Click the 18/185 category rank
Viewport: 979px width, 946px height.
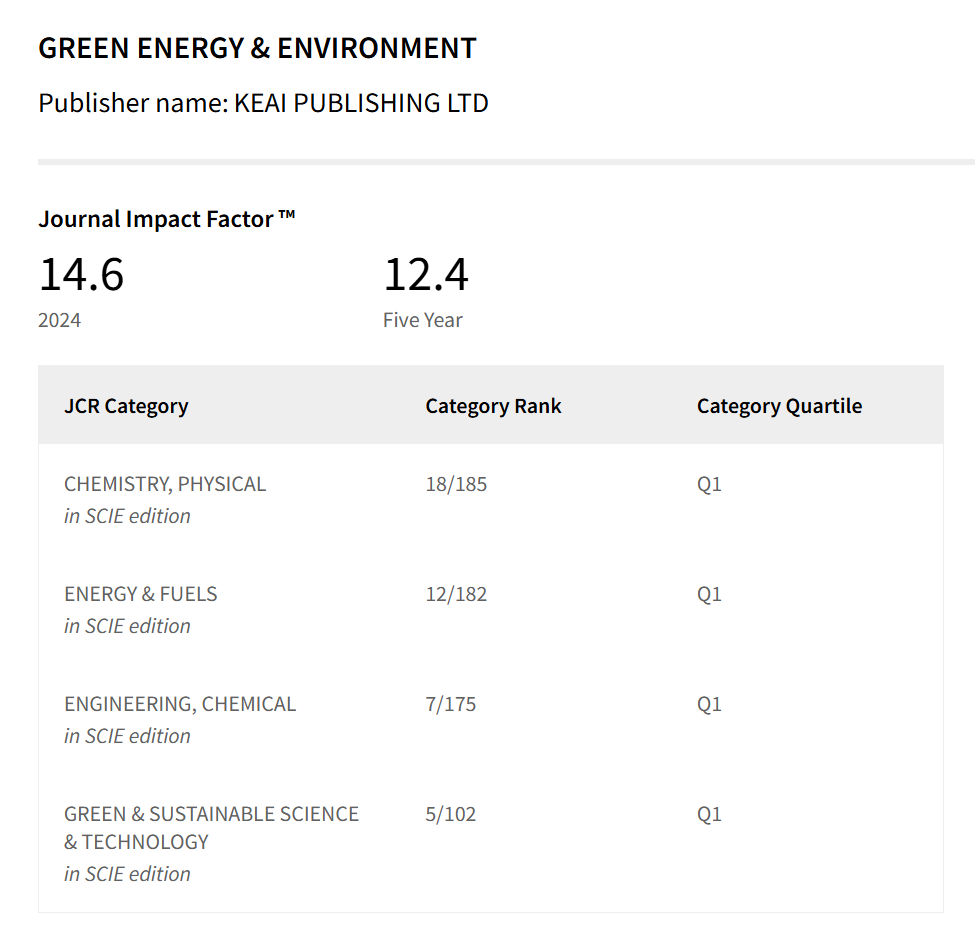click(456, 484)
